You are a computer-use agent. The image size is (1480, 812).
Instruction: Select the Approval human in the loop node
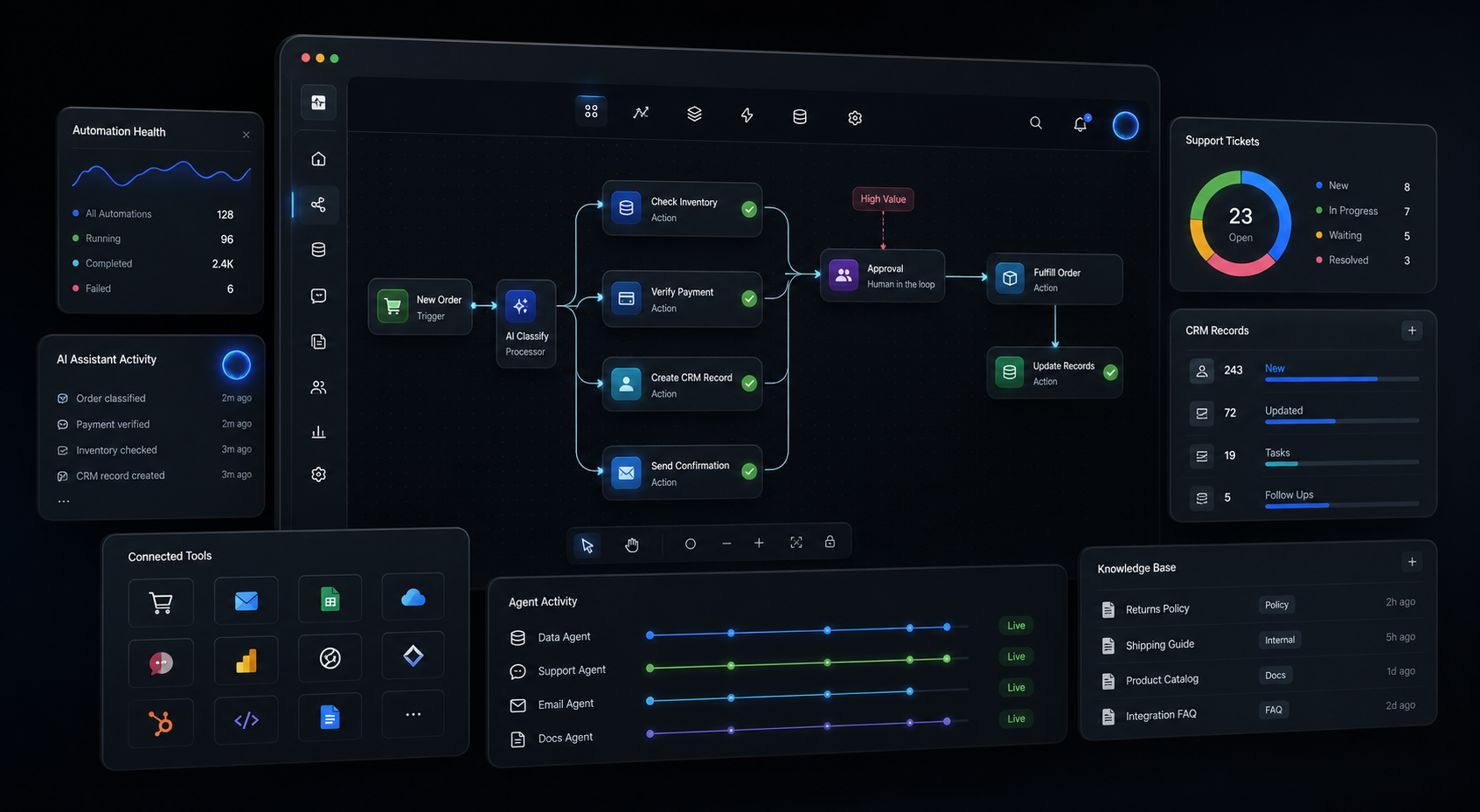[x=883, y=276]
